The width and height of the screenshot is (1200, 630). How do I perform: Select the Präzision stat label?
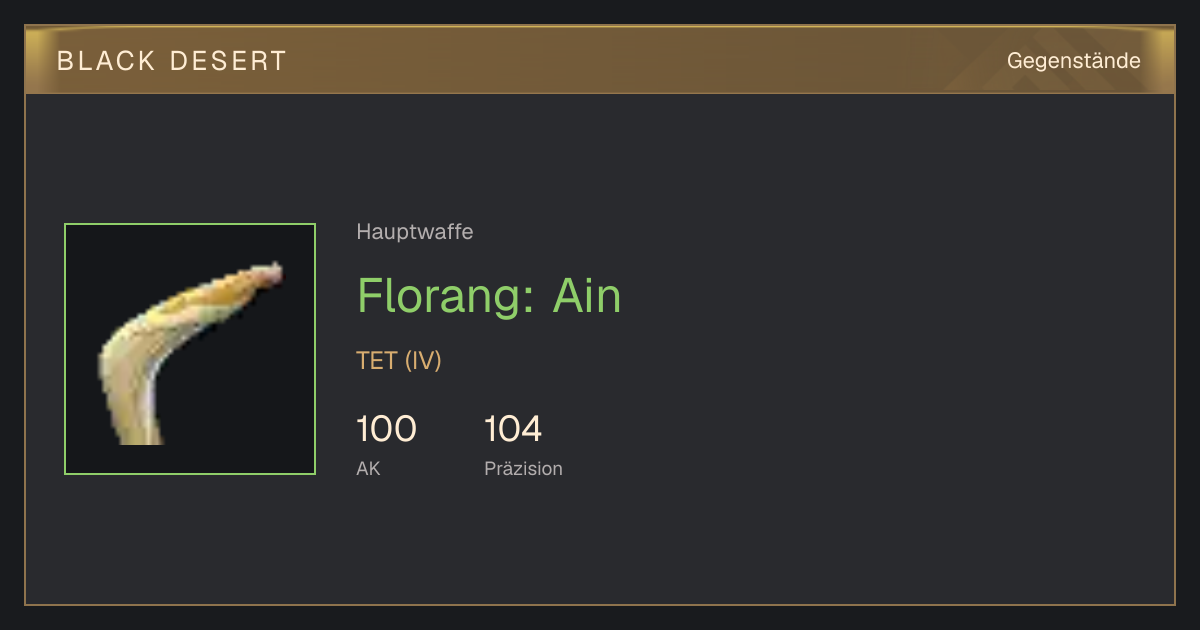click(x=523, y=468)
